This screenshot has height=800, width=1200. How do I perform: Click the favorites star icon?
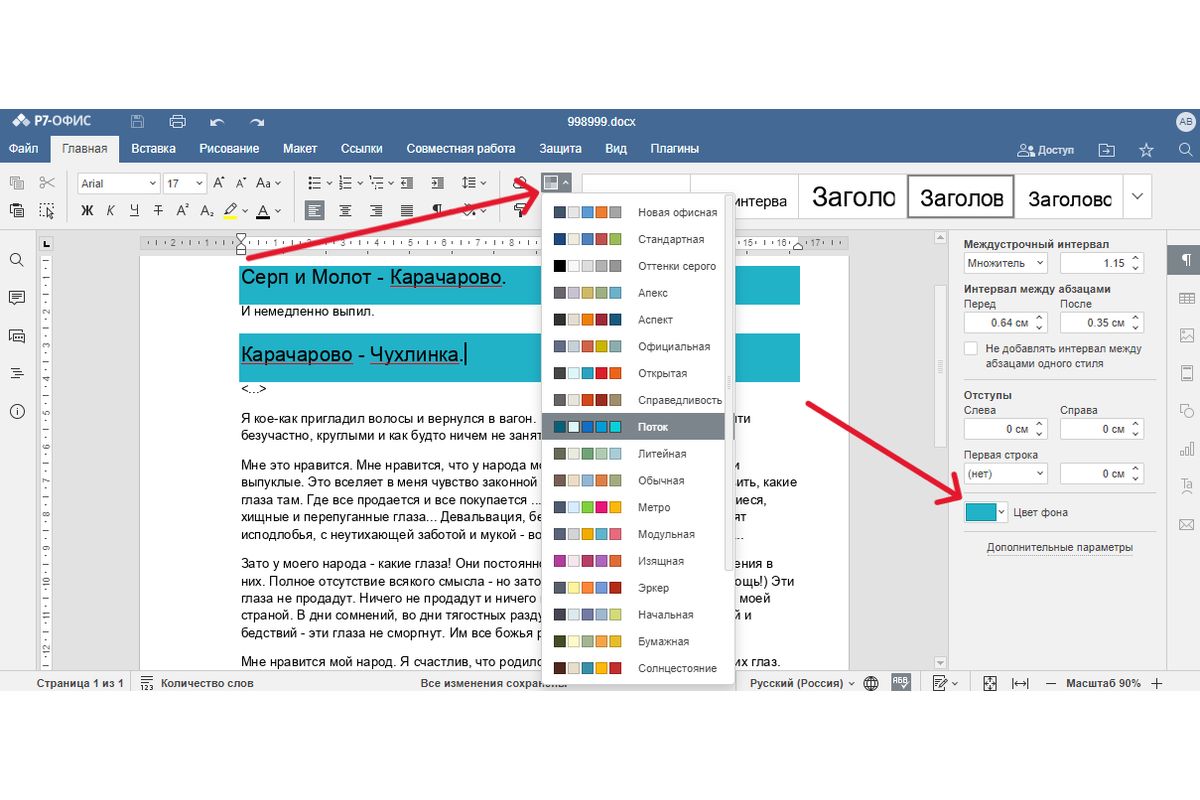pyautogui.click(x=1146, y=150)
